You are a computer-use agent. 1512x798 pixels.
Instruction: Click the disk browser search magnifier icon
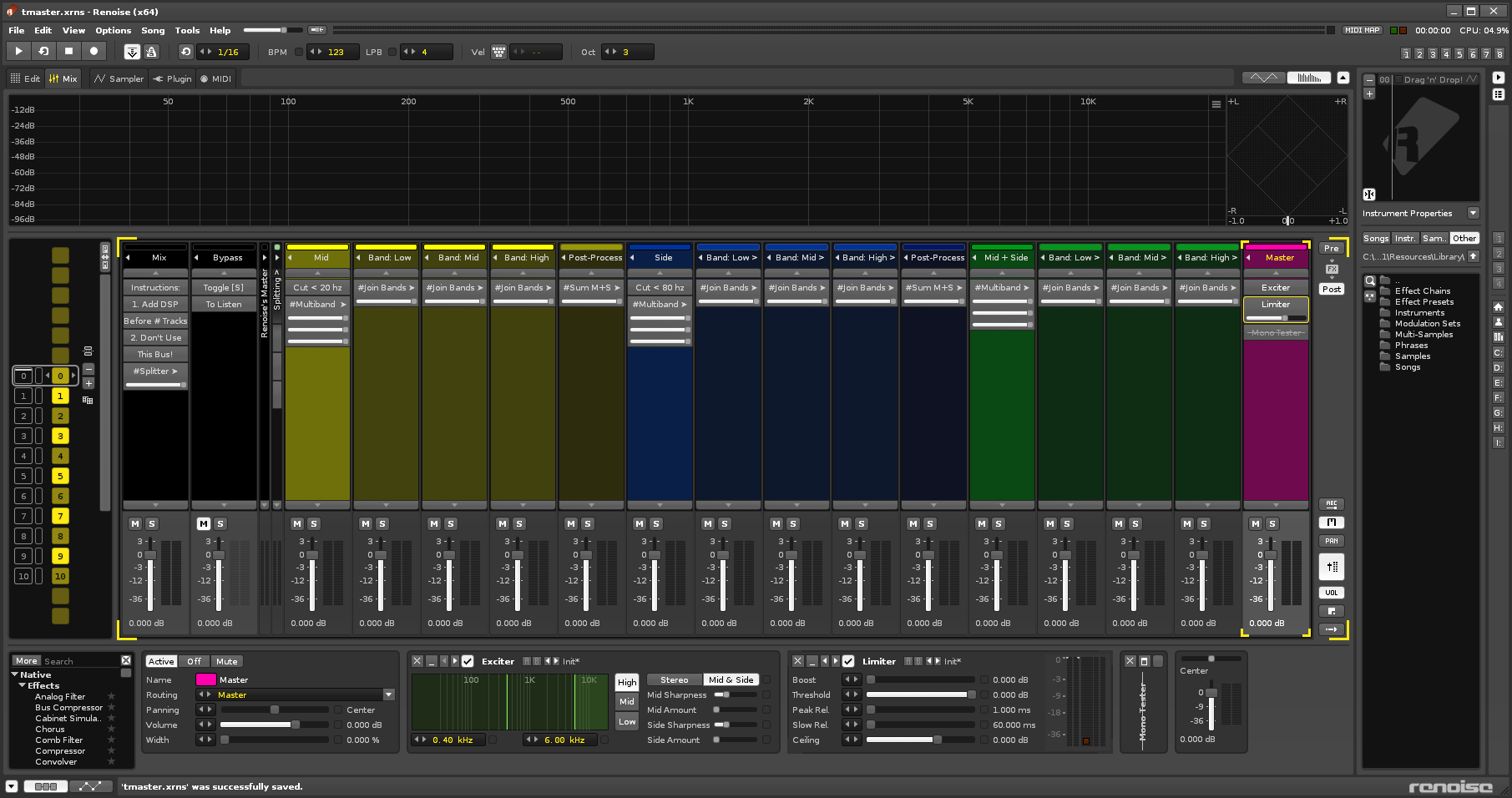(x=1369, y=280)
